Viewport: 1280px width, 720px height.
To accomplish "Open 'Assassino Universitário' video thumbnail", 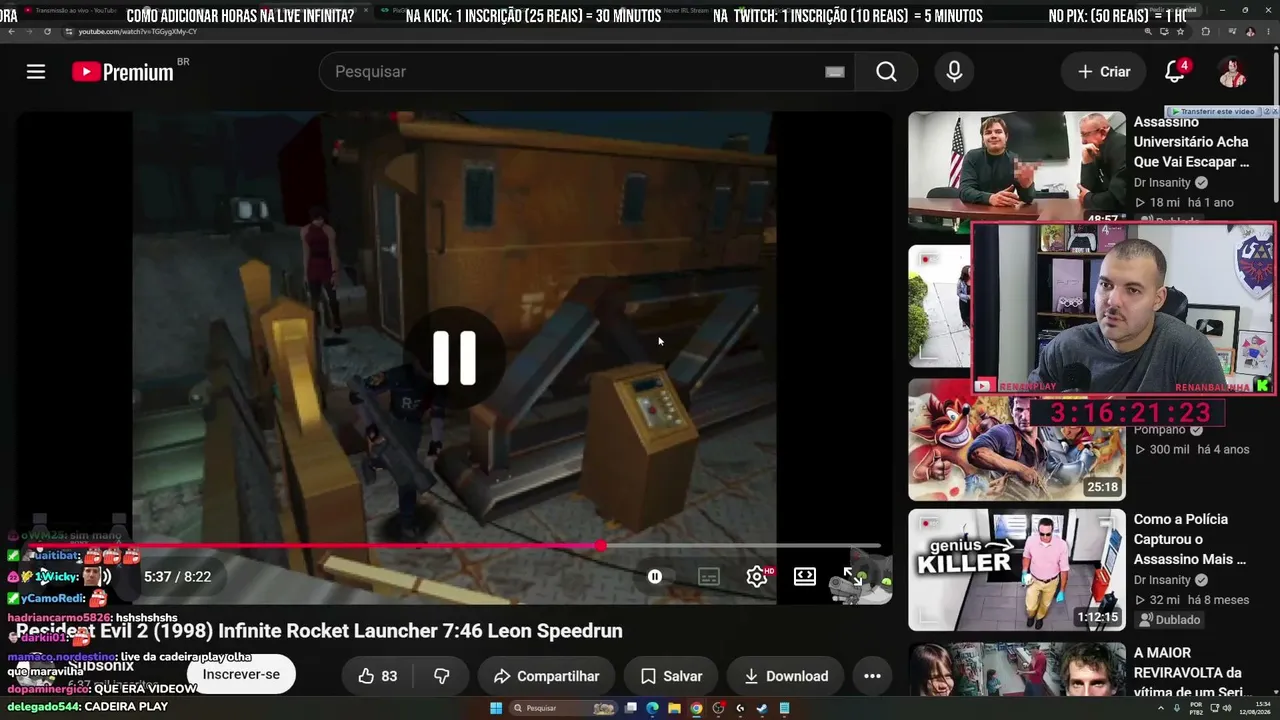I will pos(1016,167).
